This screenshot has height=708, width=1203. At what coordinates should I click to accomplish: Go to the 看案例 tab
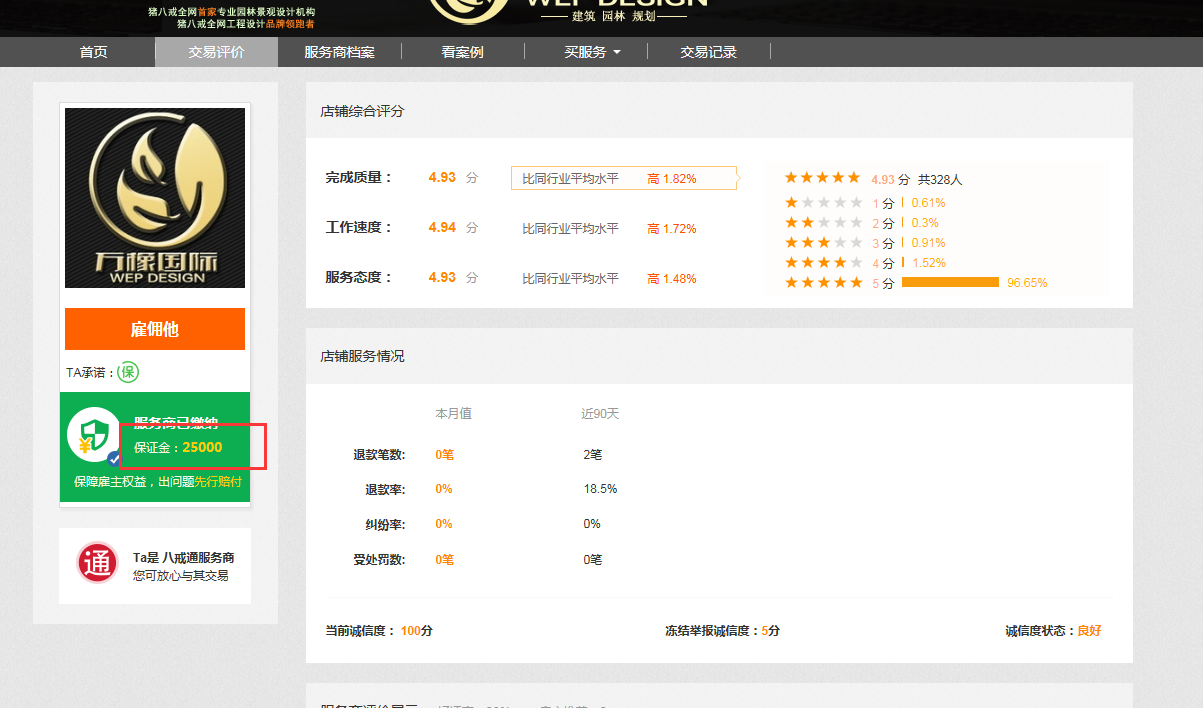click(x=463, y=52)
